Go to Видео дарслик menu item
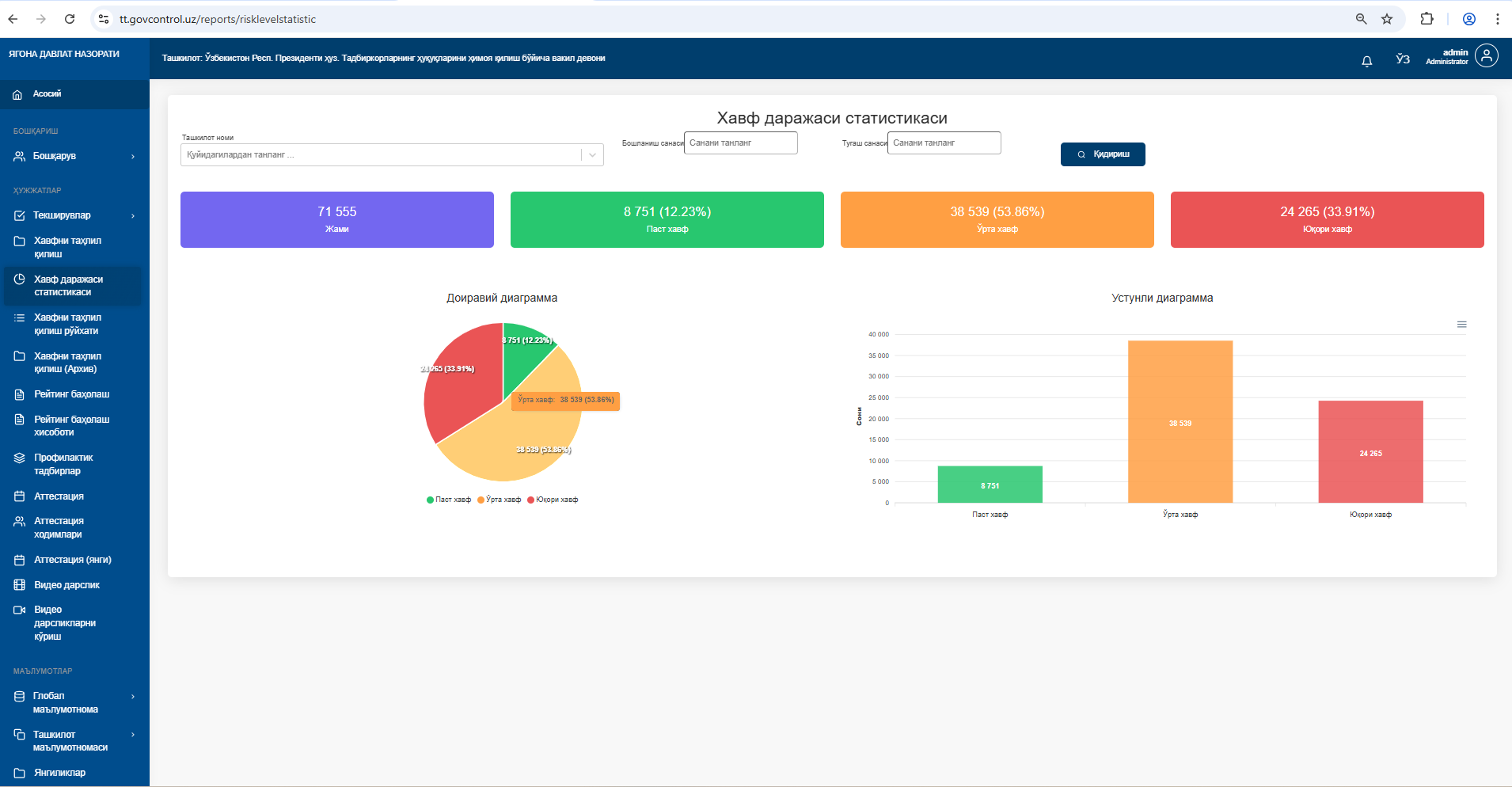The image size is (1512, 787). [66, 585]
